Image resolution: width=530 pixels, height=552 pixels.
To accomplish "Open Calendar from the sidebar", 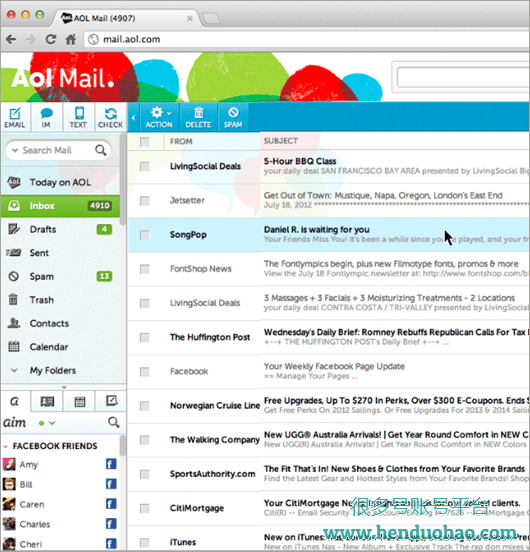I will pos(61,347).
